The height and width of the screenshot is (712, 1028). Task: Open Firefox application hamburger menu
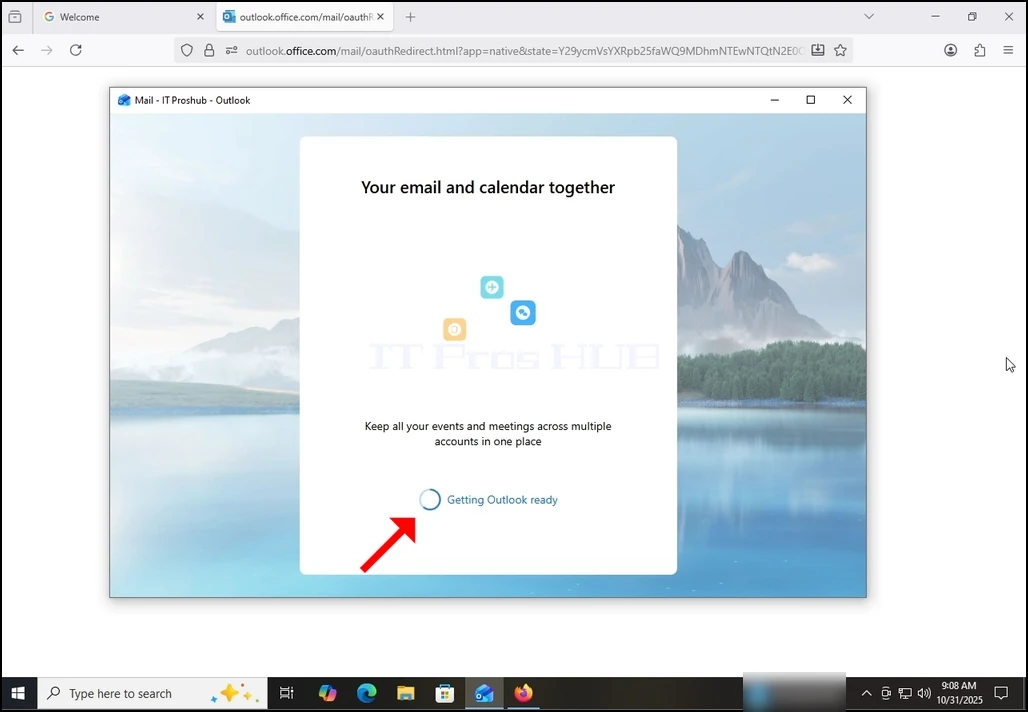click(1008, 50)
